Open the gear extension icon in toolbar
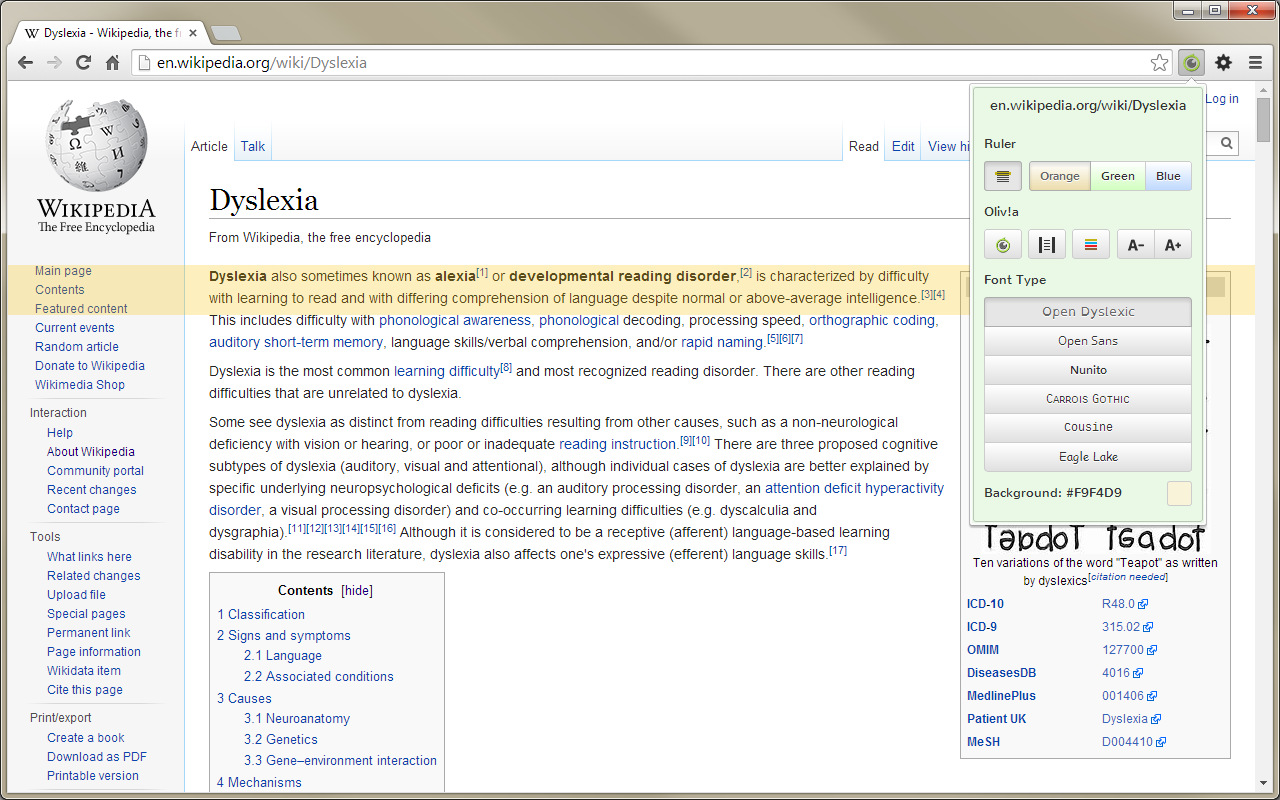The image size is (1280, 800). (x=1223, y=63)
